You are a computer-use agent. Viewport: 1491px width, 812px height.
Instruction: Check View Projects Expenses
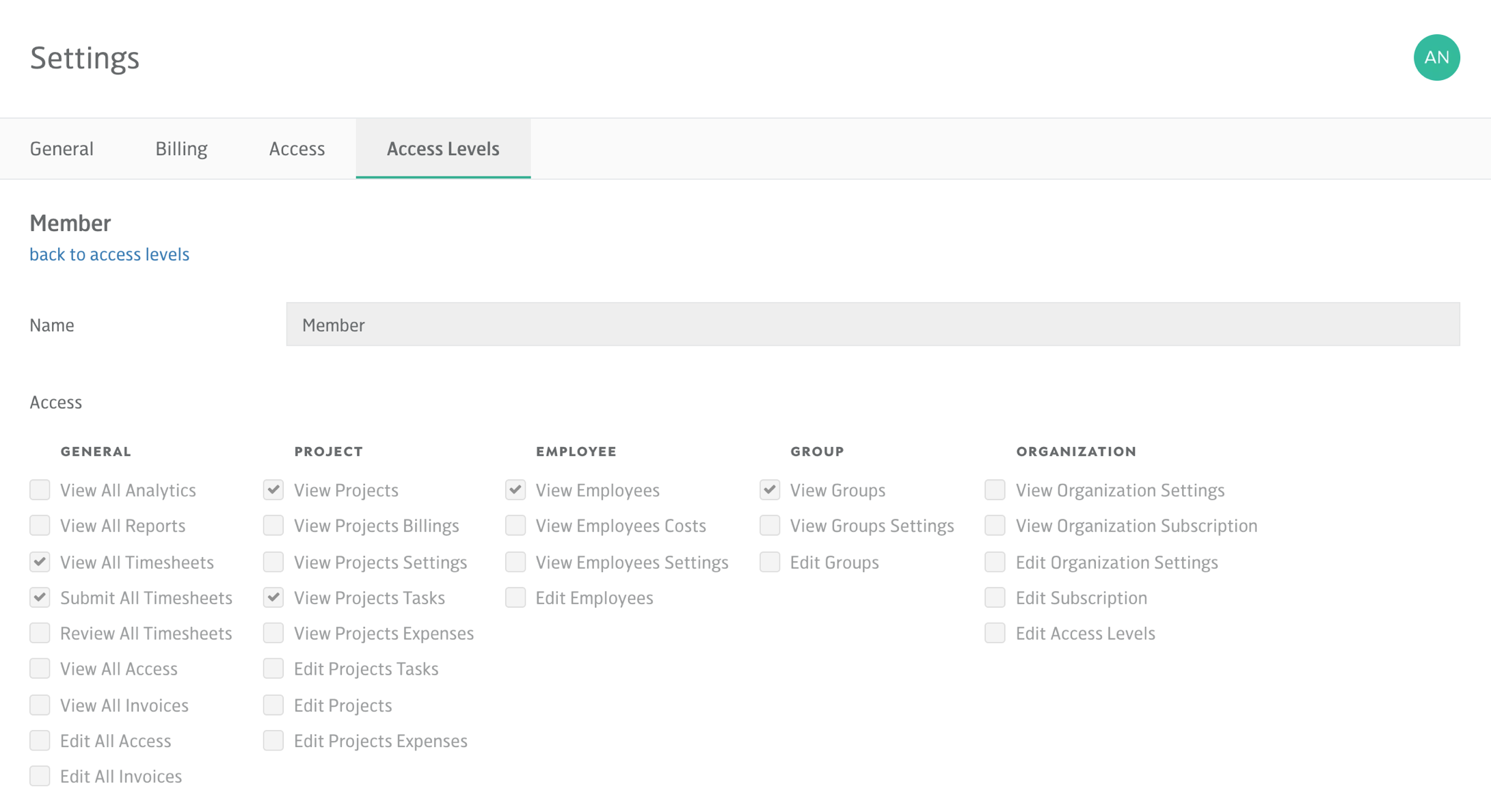point(273,633)
